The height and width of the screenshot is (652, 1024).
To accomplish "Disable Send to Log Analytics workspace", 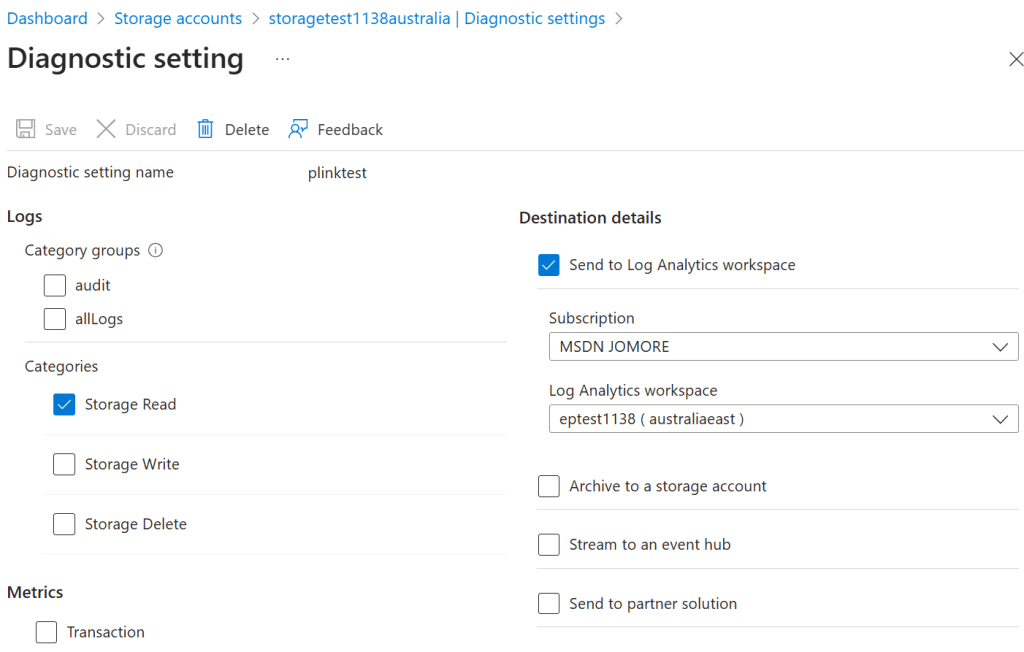I will click(548, 265).
